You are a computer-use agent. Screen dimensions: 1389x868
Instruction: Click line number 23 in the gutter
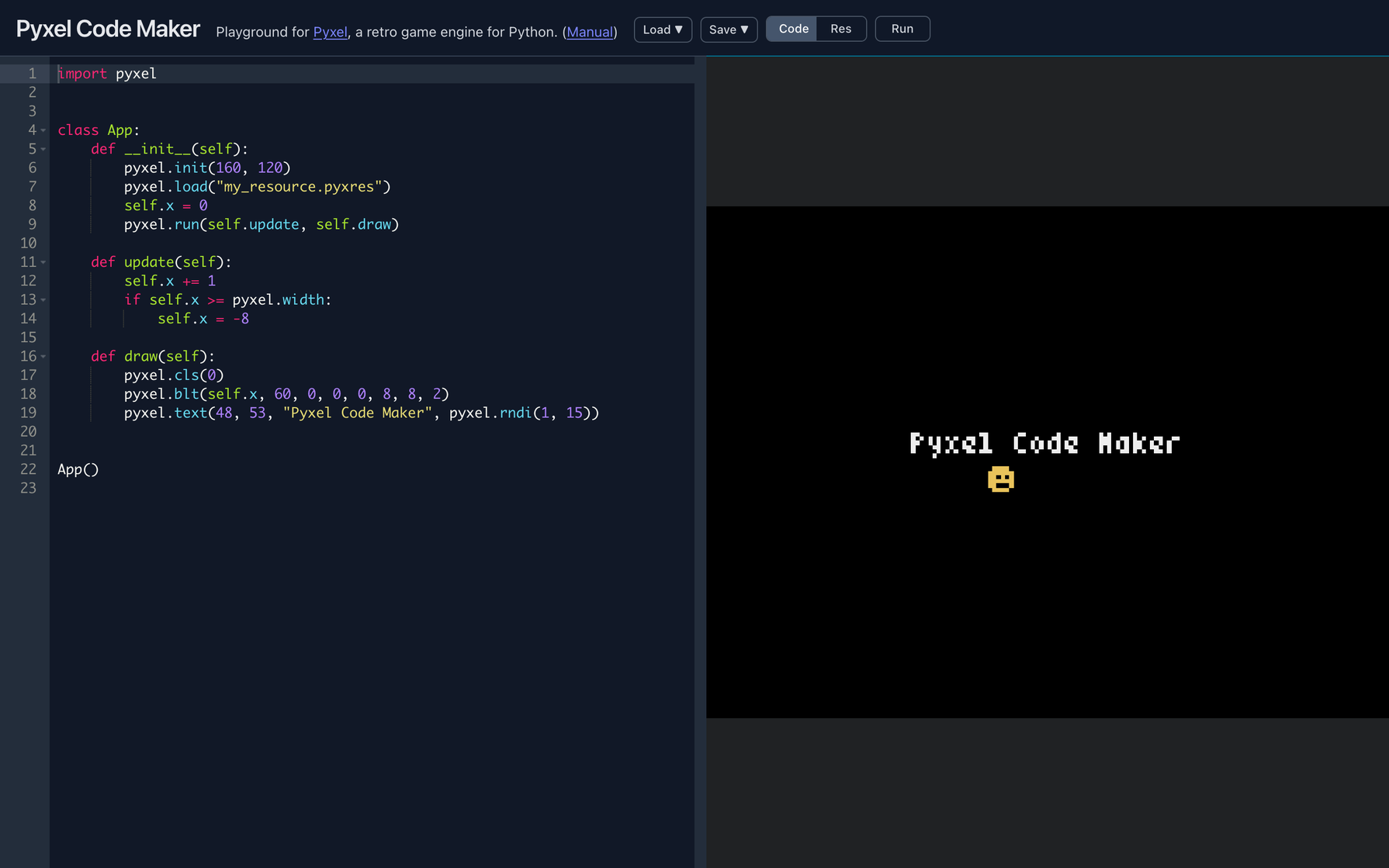point(29,488)
